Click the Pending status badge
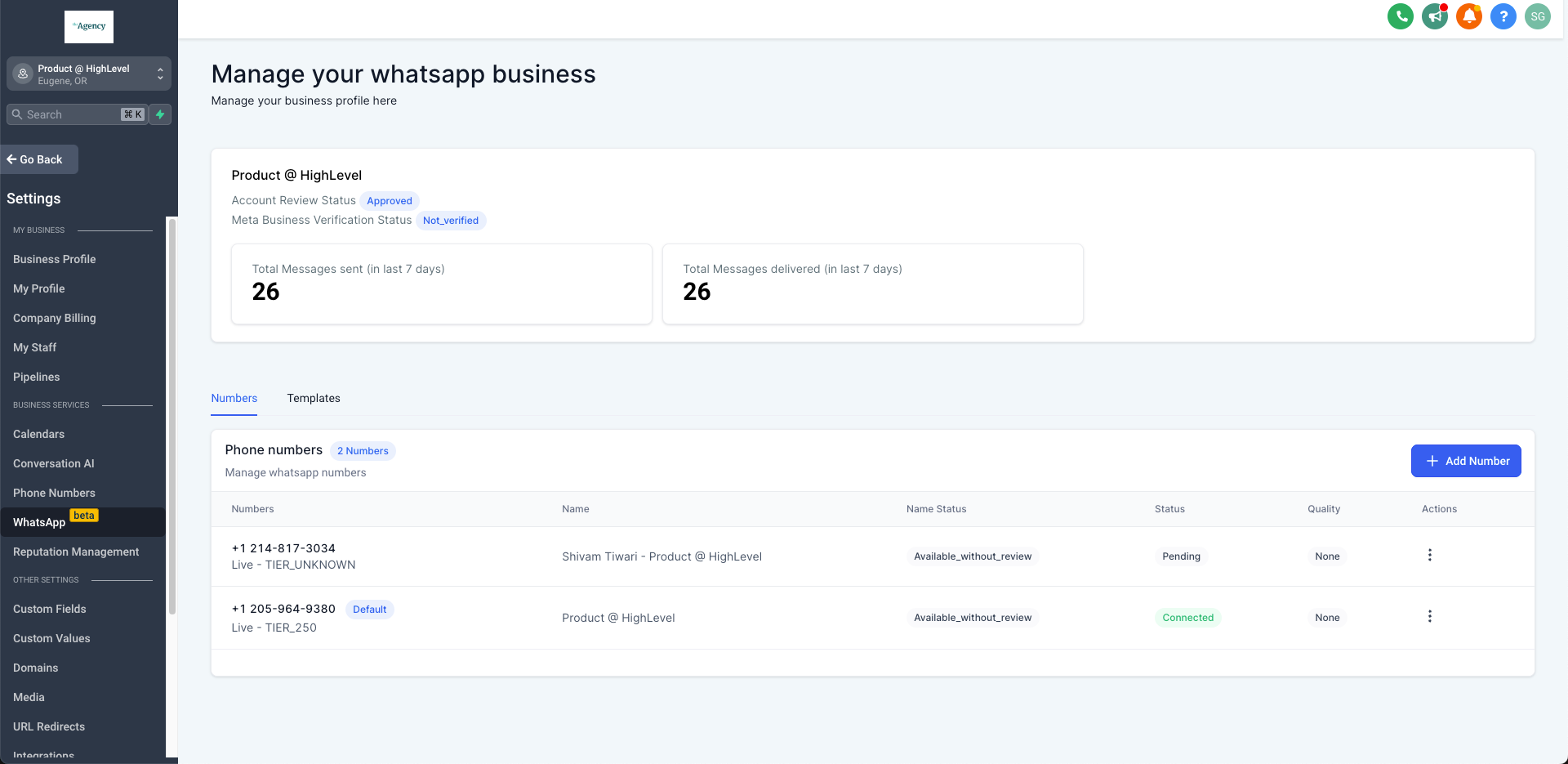 click(1181, 556)
